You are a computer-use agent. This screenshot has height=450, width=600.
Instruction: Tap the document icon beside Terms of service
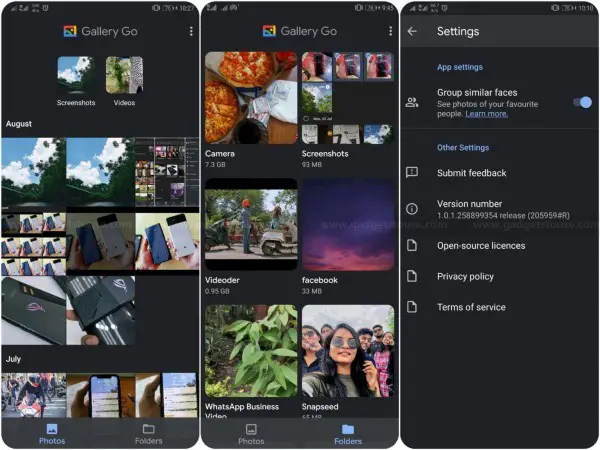[x=412, y=307]
